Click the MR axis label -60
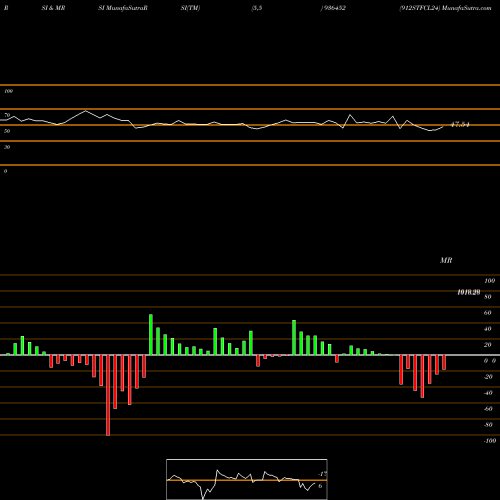This screenshot has height=500, width=500. pos(488,409)
